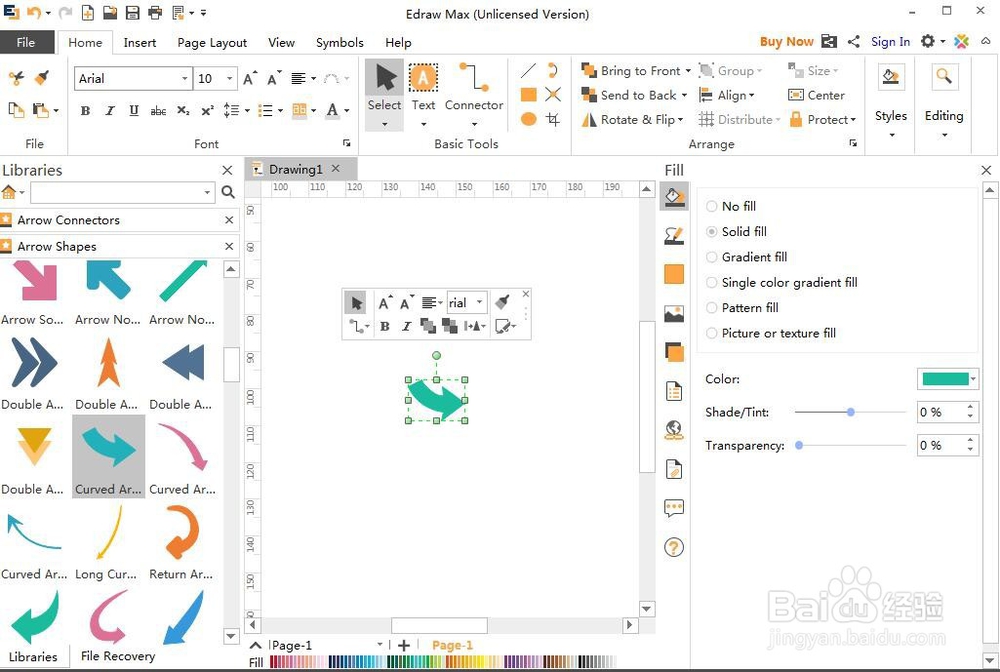Click the format painter brush icon
Viewport: 1000px width, 672px height.
[x=41, y=78]
